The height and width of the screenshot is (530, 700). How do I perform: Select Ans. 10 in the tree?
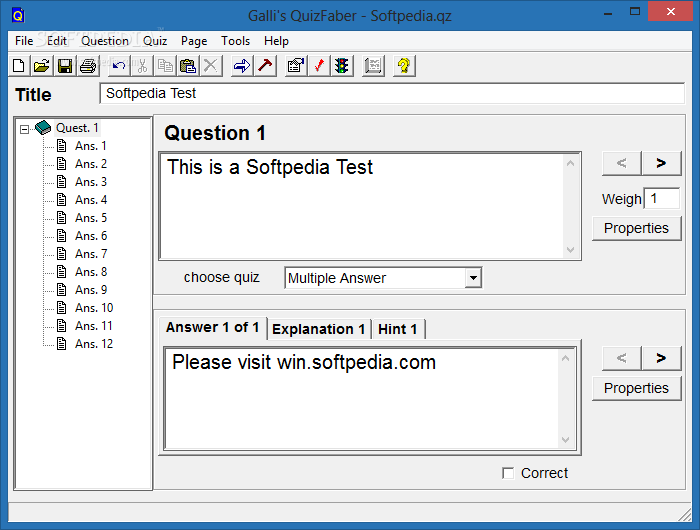(x=94, y=308)
